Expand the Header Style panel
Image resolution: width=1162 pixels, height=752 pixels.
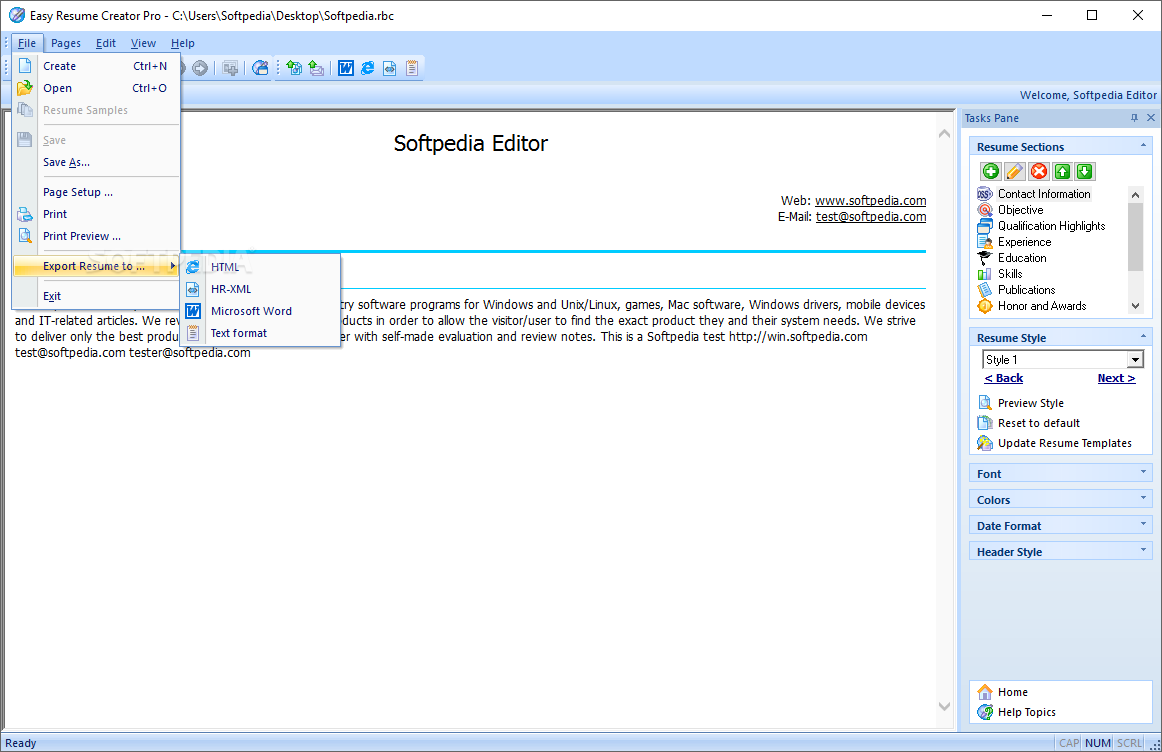click(x=1143, y=550)
